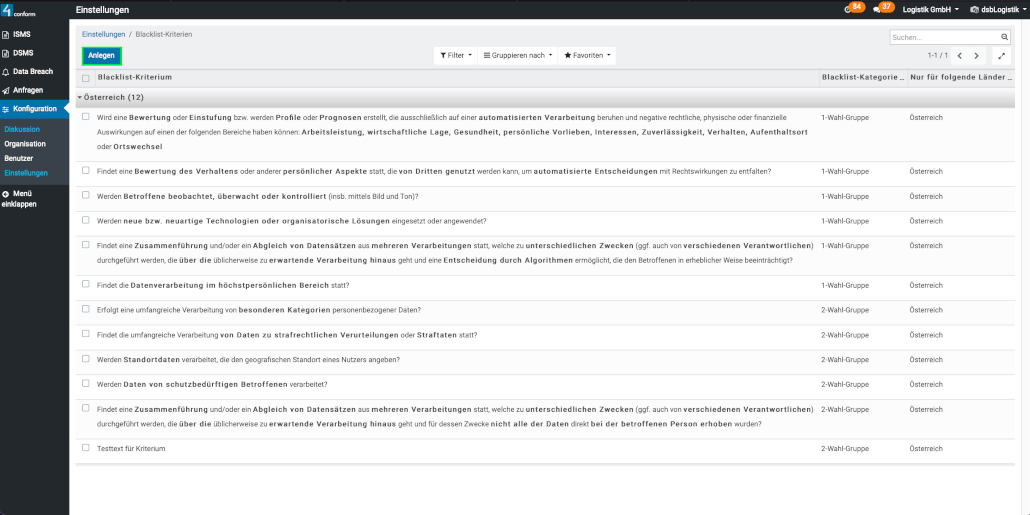Check the 'Testtext für Kriterium' row checkbox
This screenshot has width=1030, height=515.
[x=85, y=448]
